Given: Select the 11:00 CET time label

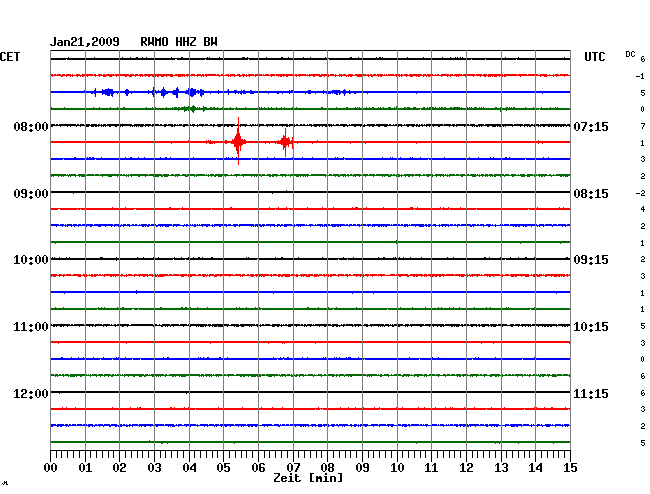Looking at the screenshot, I should tap(31, 327).
